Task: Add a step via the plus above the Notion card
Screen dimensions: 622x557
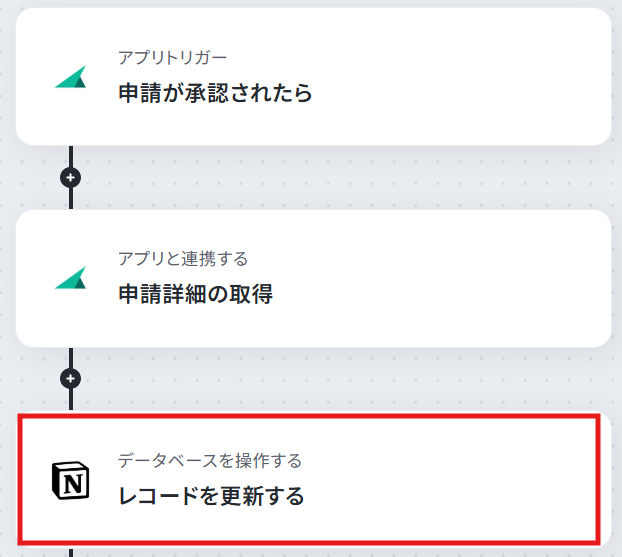Action: pos(71,378)
